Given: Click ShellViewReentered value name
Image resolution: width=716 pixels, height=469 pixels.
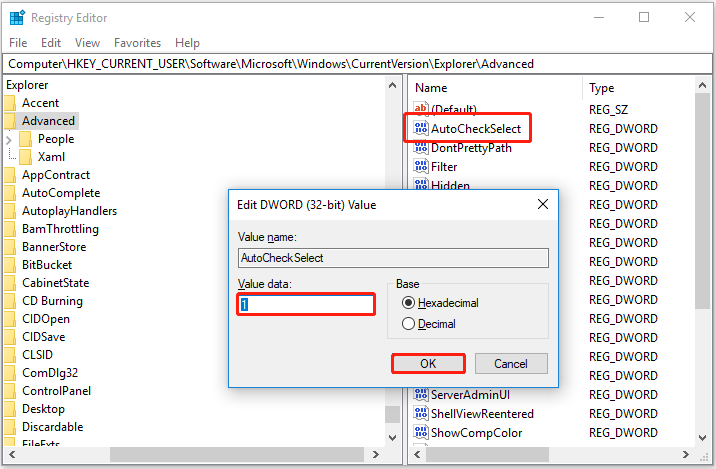Looking at the screenshot, I should pos(482,413).
